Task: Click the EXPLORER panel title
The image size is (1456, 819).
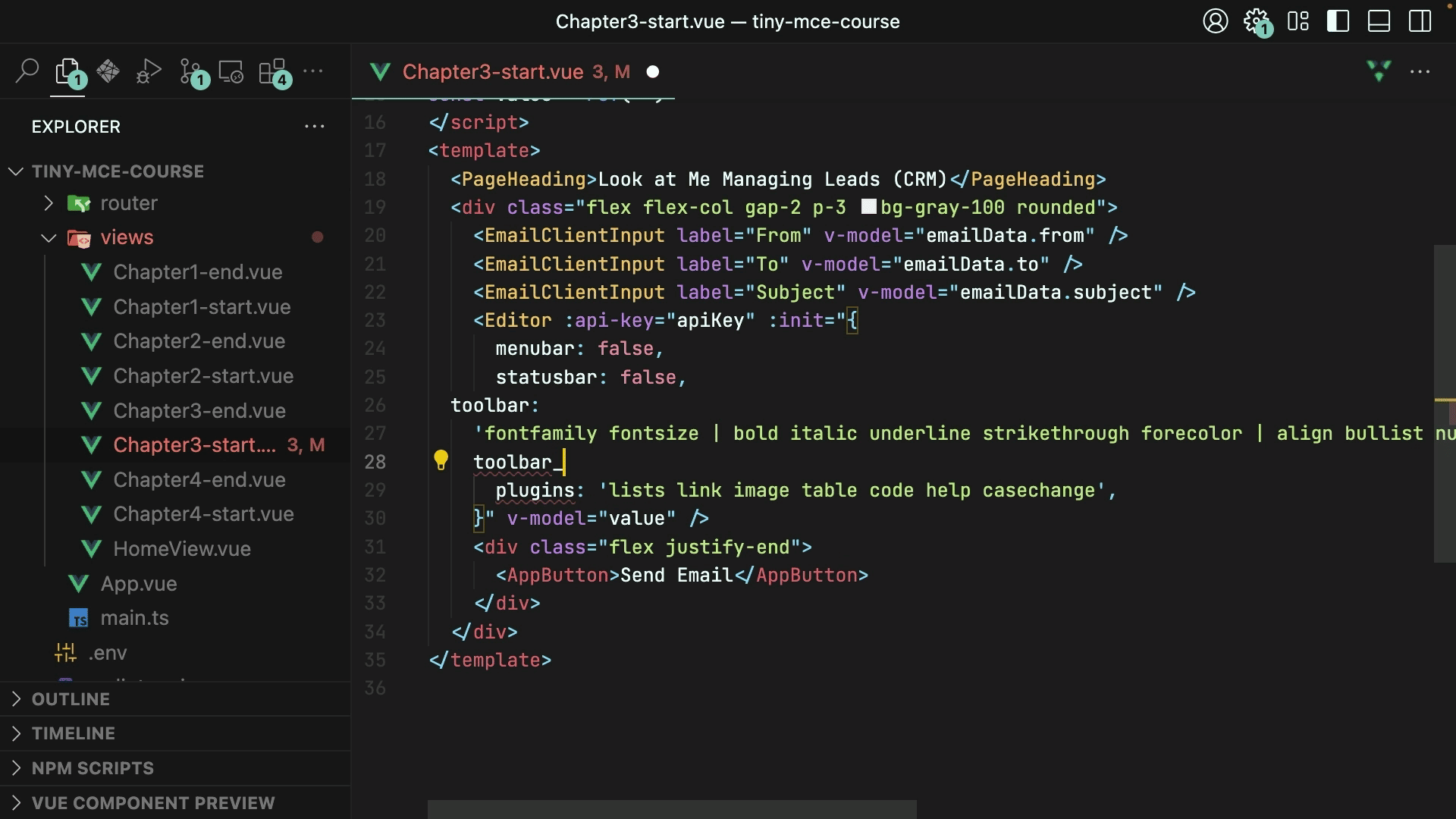Action: click(76, 127)
